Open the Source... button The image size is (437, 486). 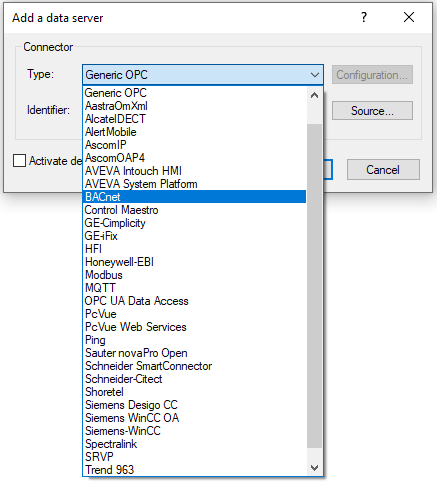[x=372, y=111]
